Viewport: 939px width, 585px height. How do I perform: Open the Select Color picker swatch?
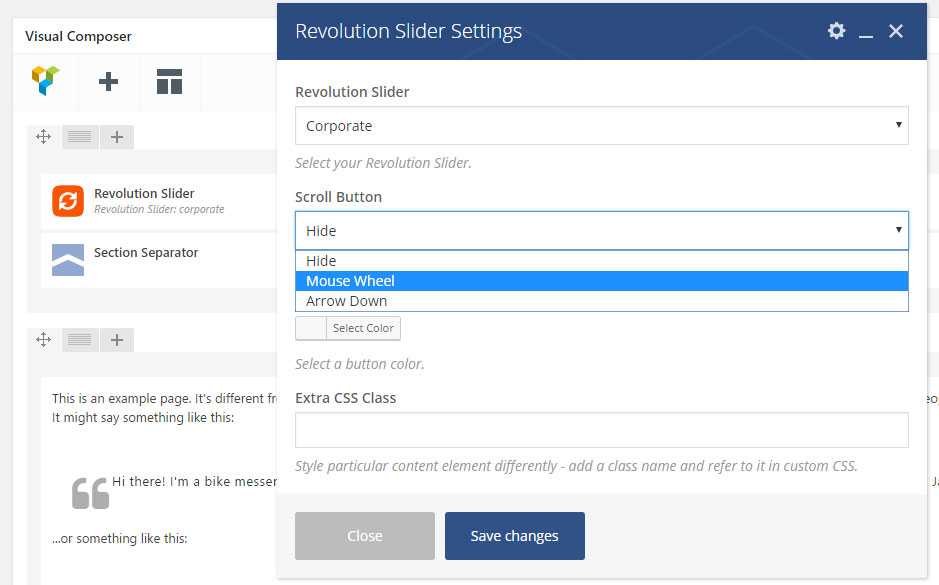[312, 328]
